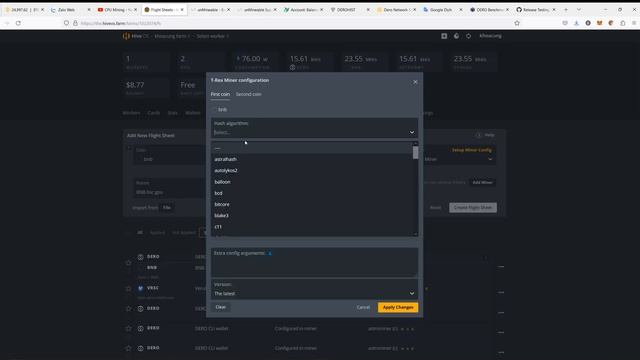Close the T-Rex Miner configuration dialog
640x360 pixels.
pyautogui.click(x=415, y=82)
